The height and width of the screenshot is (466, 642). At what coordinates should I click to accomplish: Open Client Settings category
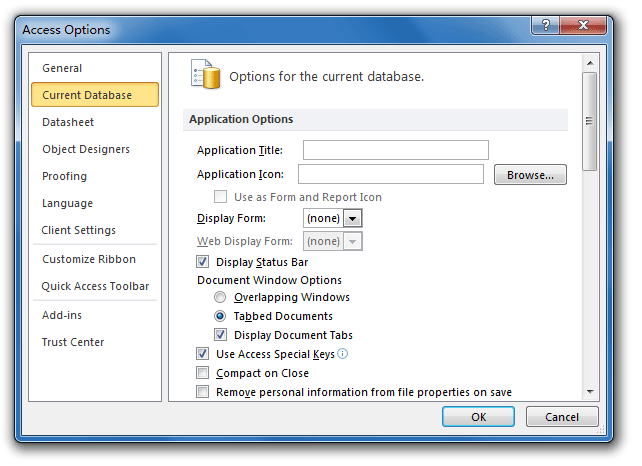point(95,230)
